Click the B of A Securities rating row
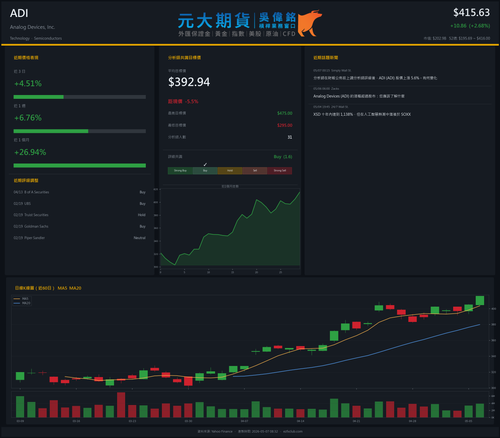Image resolution: width=500 pixels, height=438 pixels. (x=80, y=192)
